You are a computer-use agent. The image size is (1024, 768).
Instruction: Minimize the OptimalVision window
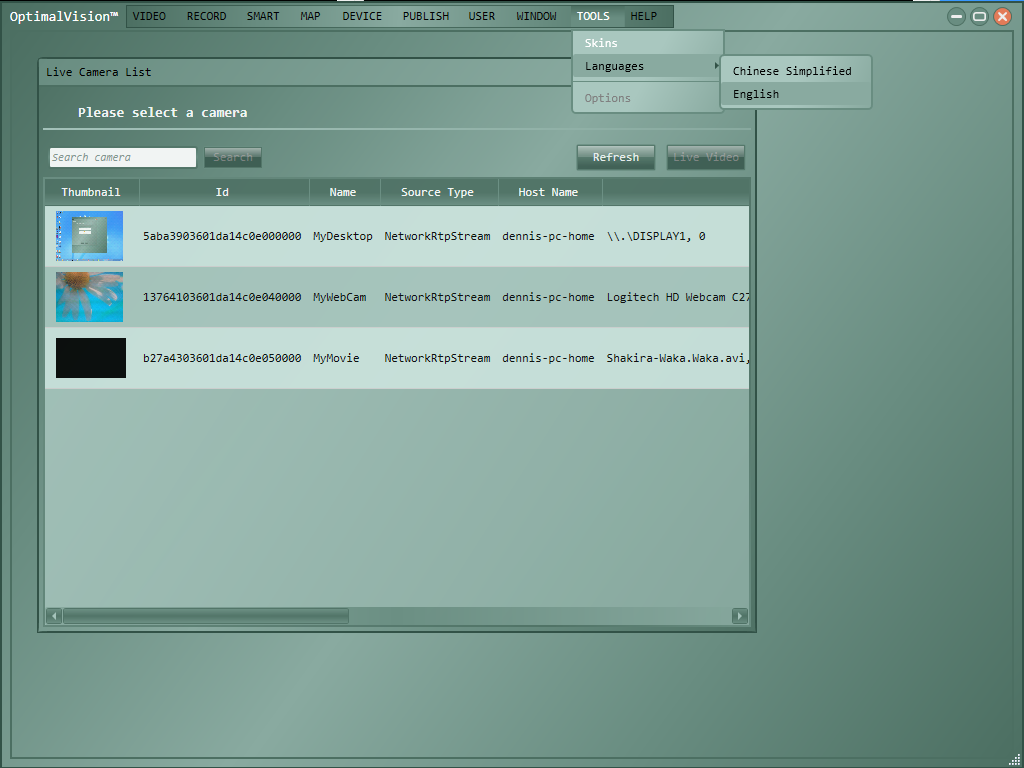click(x=956, y=16)
